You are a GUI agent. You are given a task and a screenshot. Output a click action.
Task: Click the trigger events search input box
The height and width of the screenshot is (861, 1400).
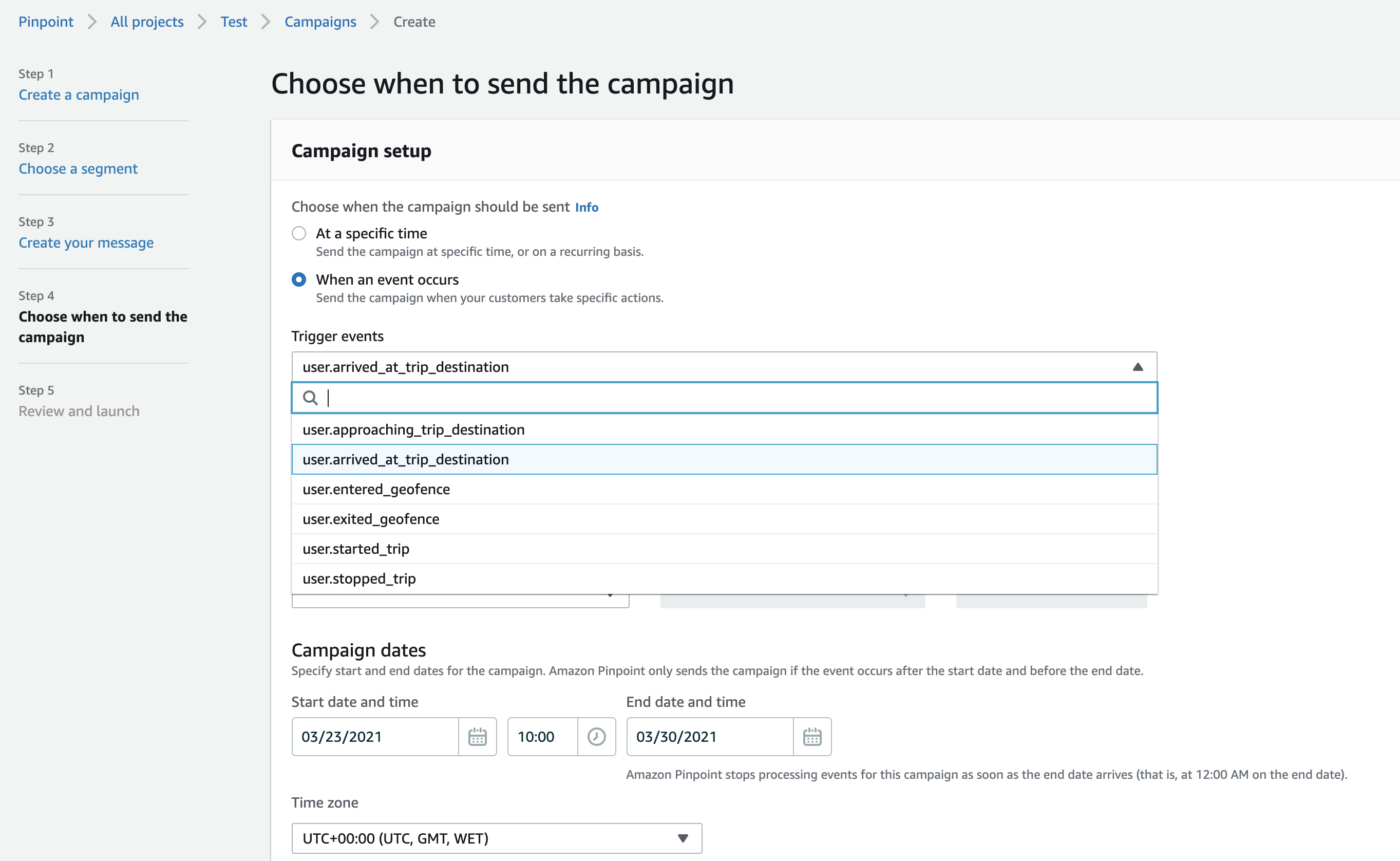click(x=734, y=398)
